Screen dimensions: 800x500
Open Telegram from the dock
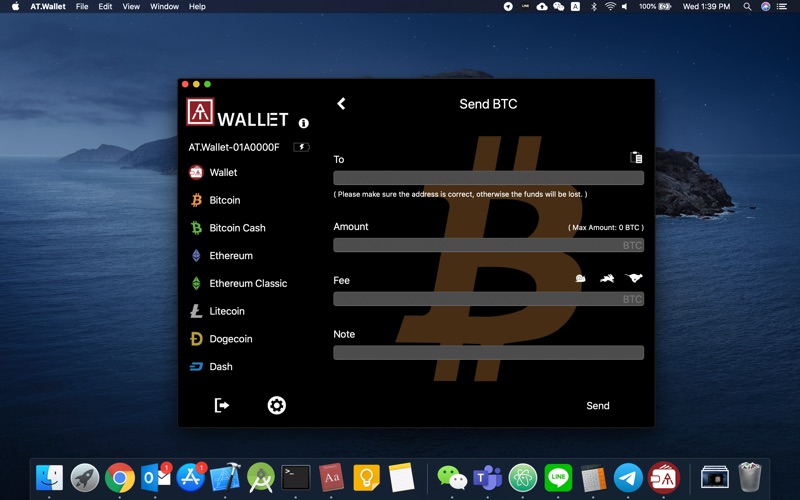click(628, 478)
